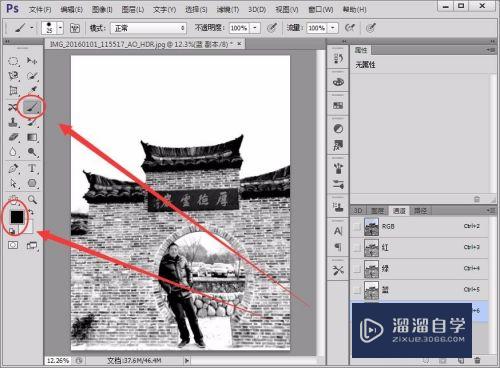Select the Dodge tool

[x=32, y=152]
